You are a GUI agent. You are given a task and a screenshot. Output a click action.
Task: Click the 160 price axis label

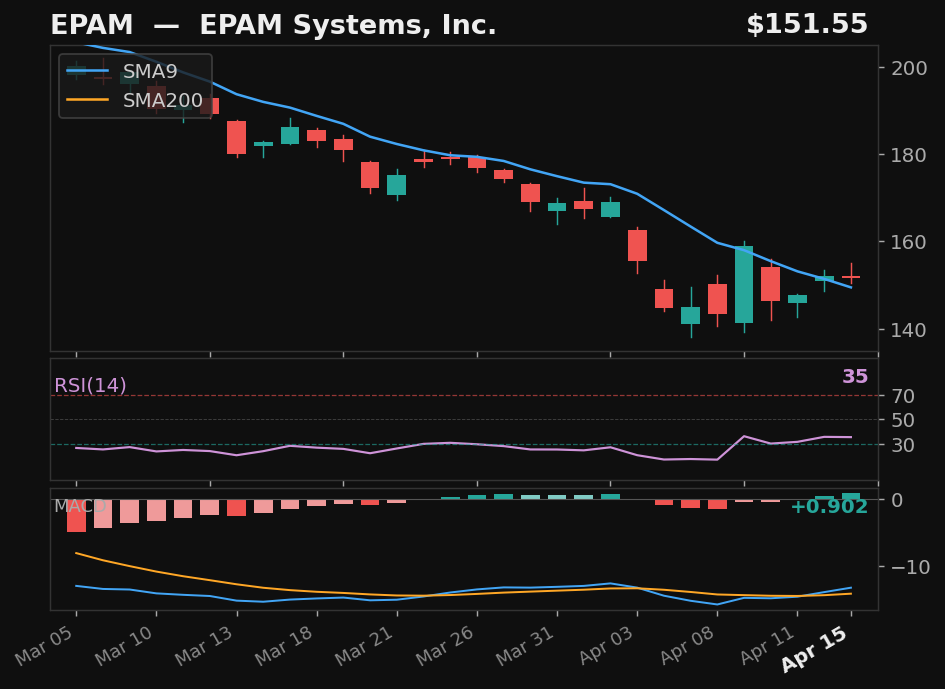[909, 242]
